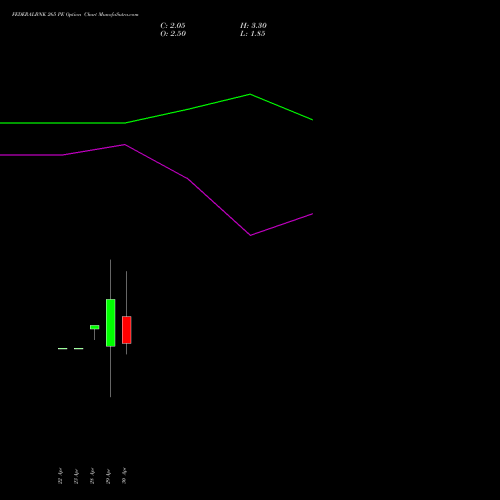
Task: Click the low value "L: 1.85"
Action: point(253,34)
